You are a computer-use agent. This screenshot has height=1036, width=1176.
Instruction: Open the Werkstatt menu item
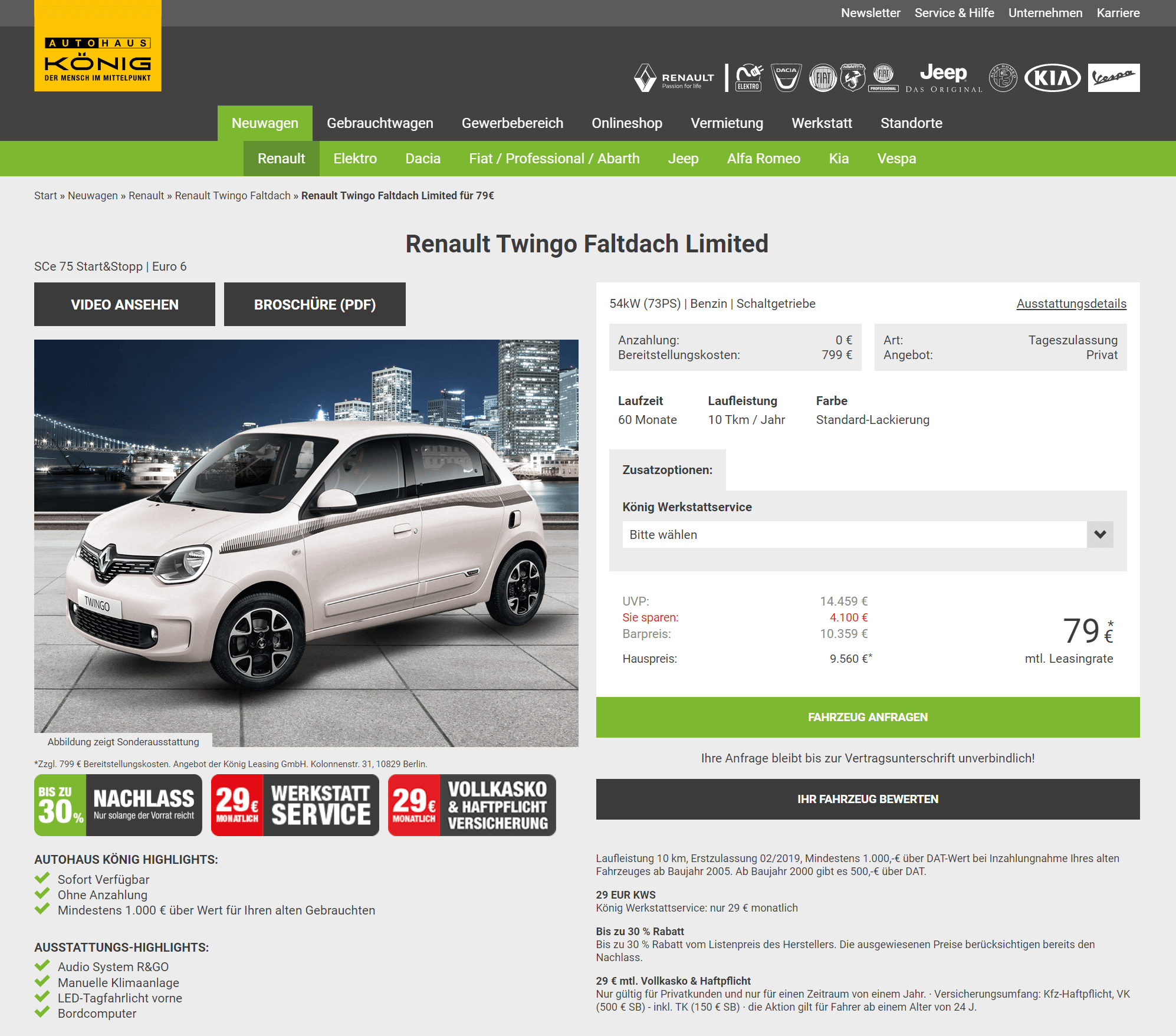(x=822, y=123)
